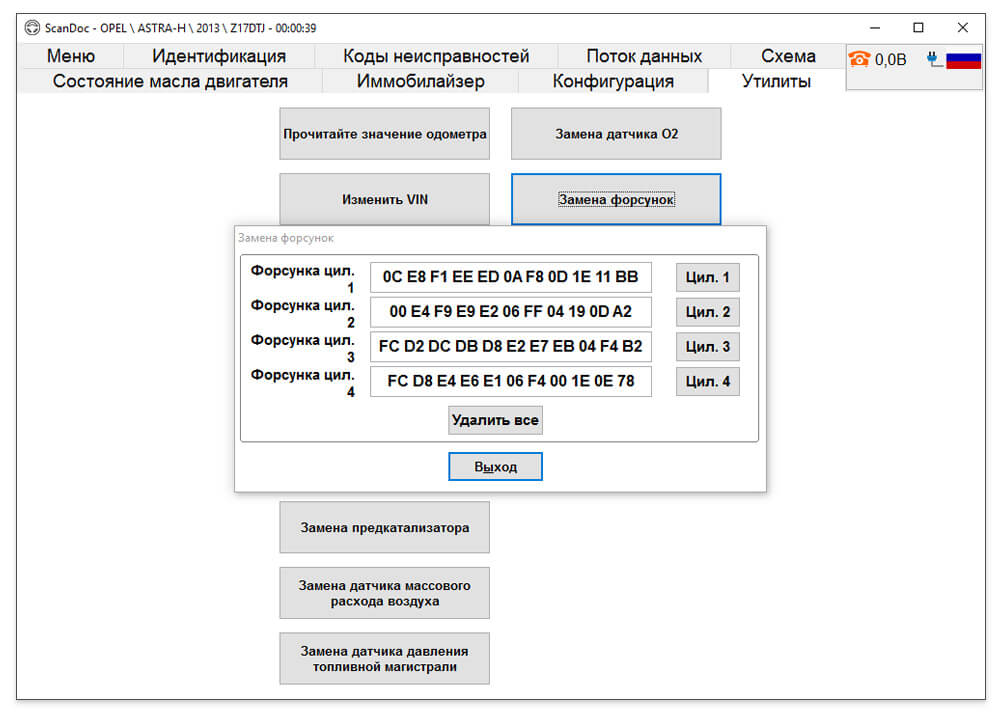Click the Выход button to close dialog
This screenshot has height=715, width=1000.
(495, 466)
